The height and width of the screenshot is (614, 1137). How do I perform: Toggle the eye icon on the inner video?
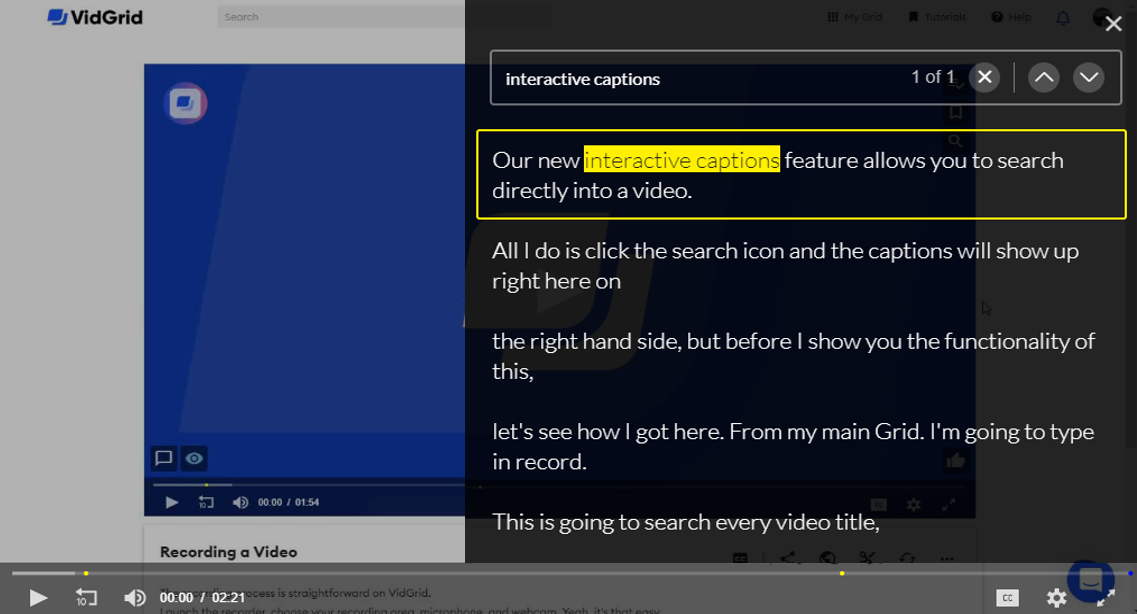(194, 458)
